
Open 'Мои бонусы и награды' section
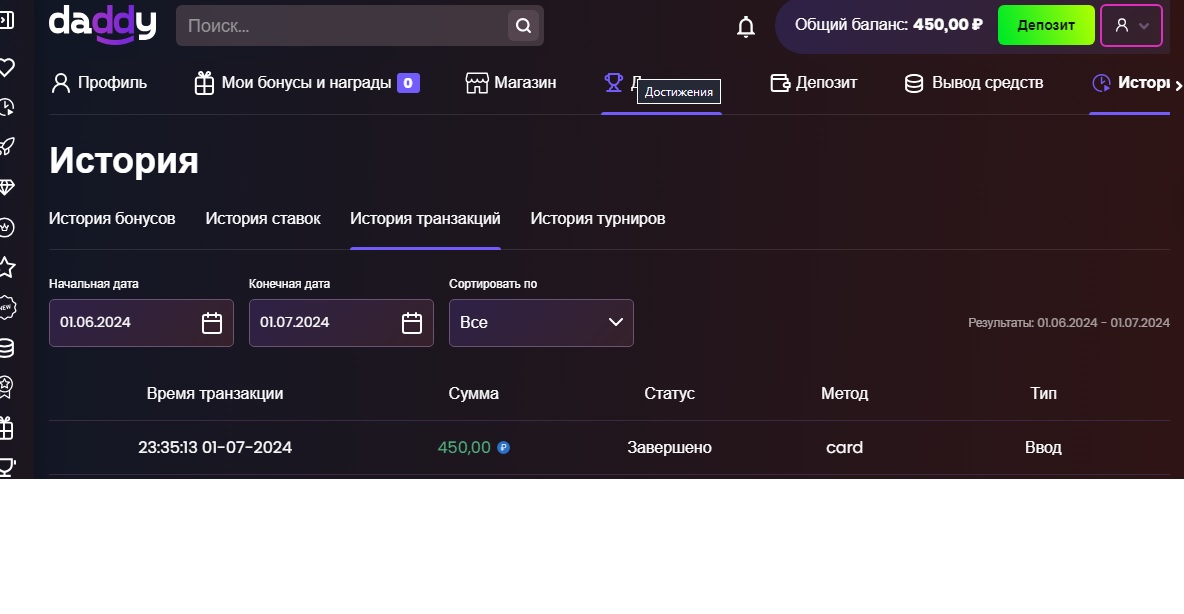tap(306, 83)
